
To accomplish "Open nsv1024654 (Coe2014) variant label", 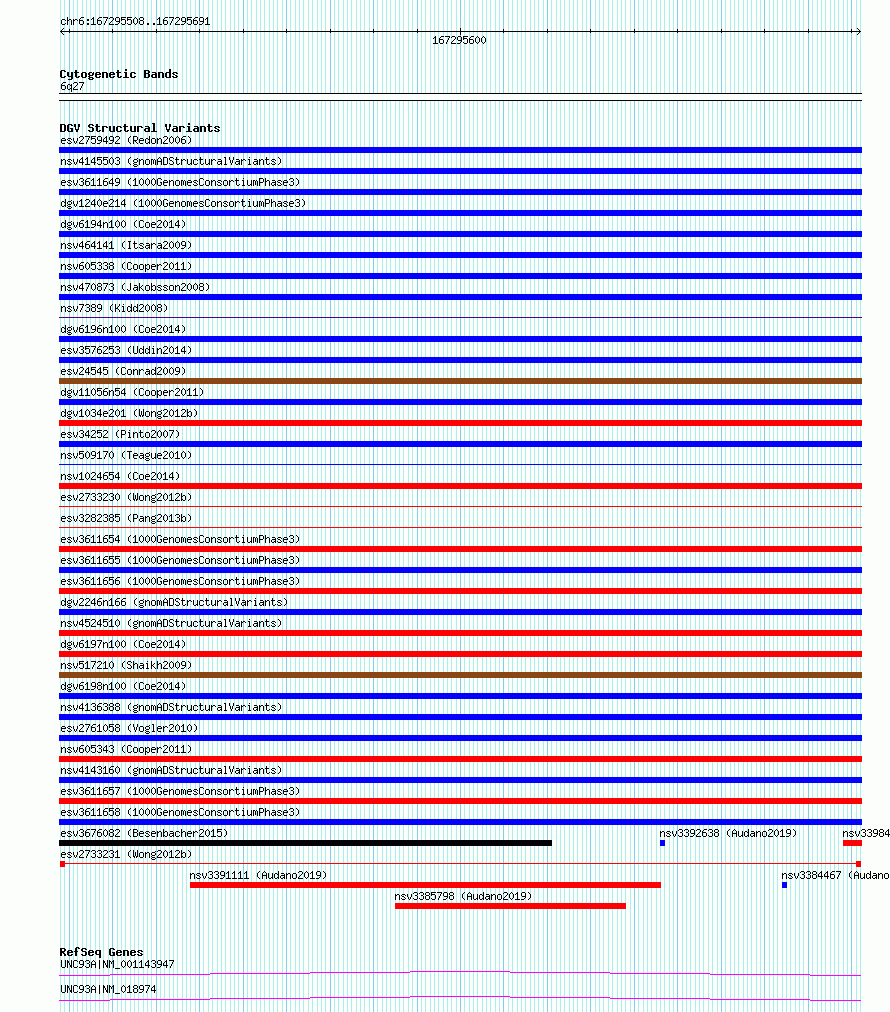I will click(x=120, y=476).
